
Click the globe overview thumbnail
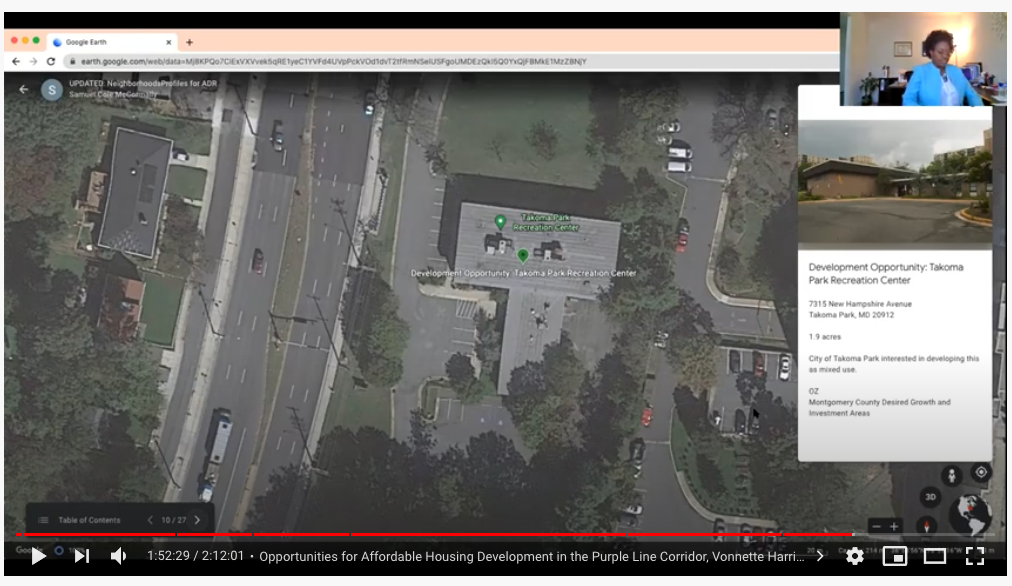coord(970,514)
